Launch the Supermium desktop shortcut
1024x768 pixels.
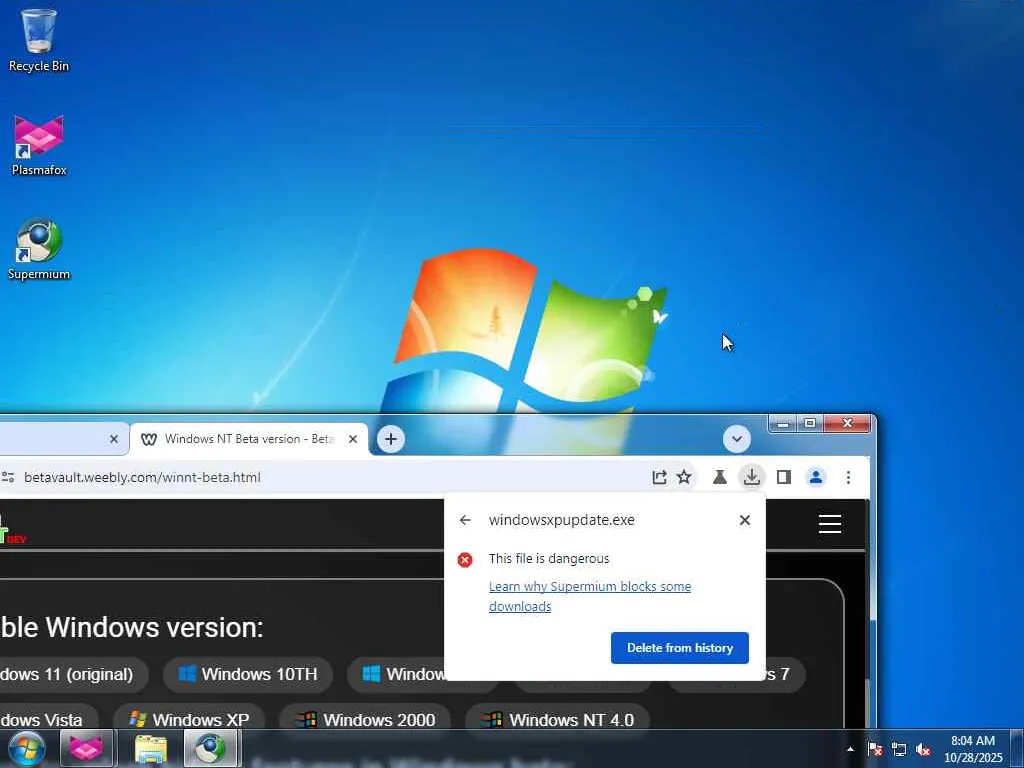[39, 249]
